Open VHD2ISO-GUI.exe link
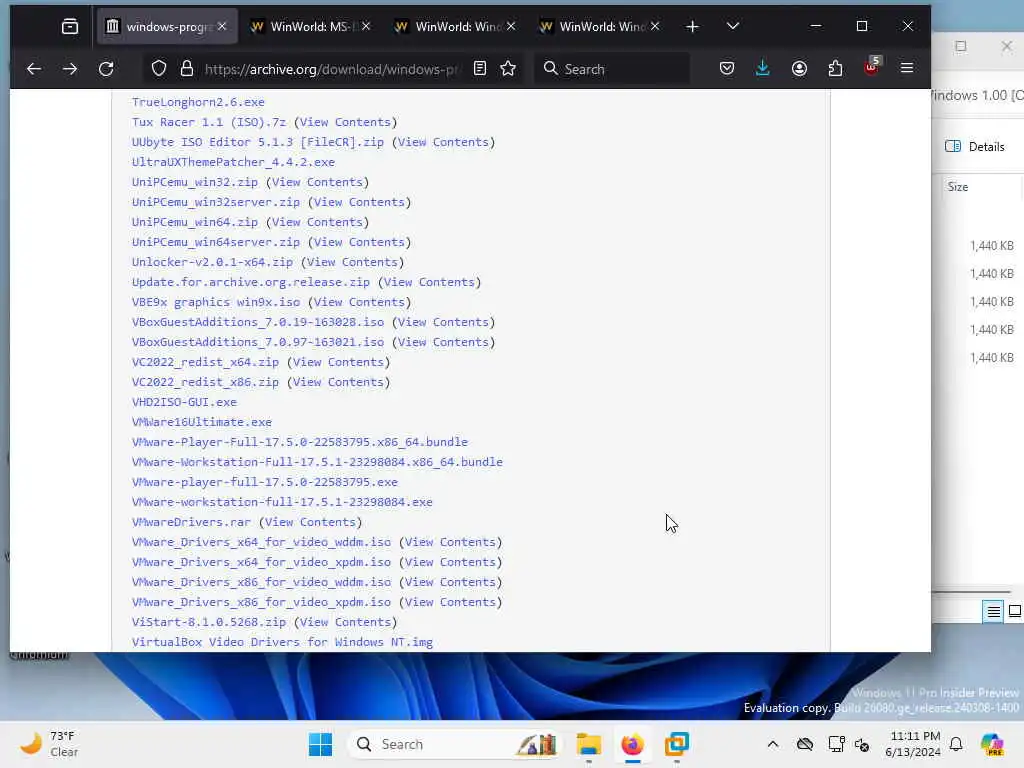The width and height of the screenshot is (1024, 768). pyautogui.click(x=184, y=402)
